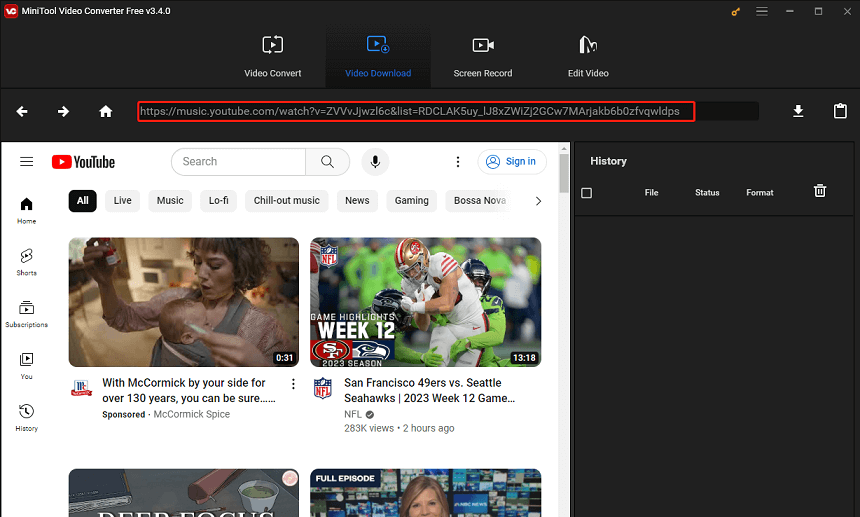Screen dimensions: 860x517
Task: Click the Status column header
Action: tap(707, 192)
